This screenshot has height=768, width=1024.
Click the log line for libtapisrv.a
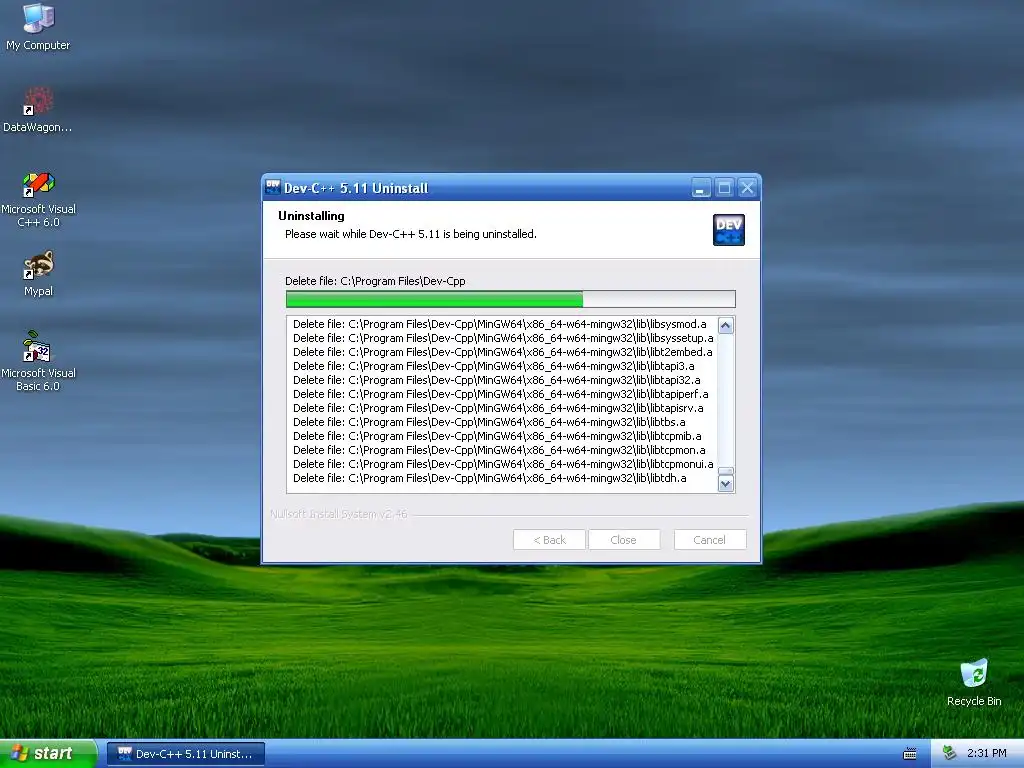click(x=498, y=408)
